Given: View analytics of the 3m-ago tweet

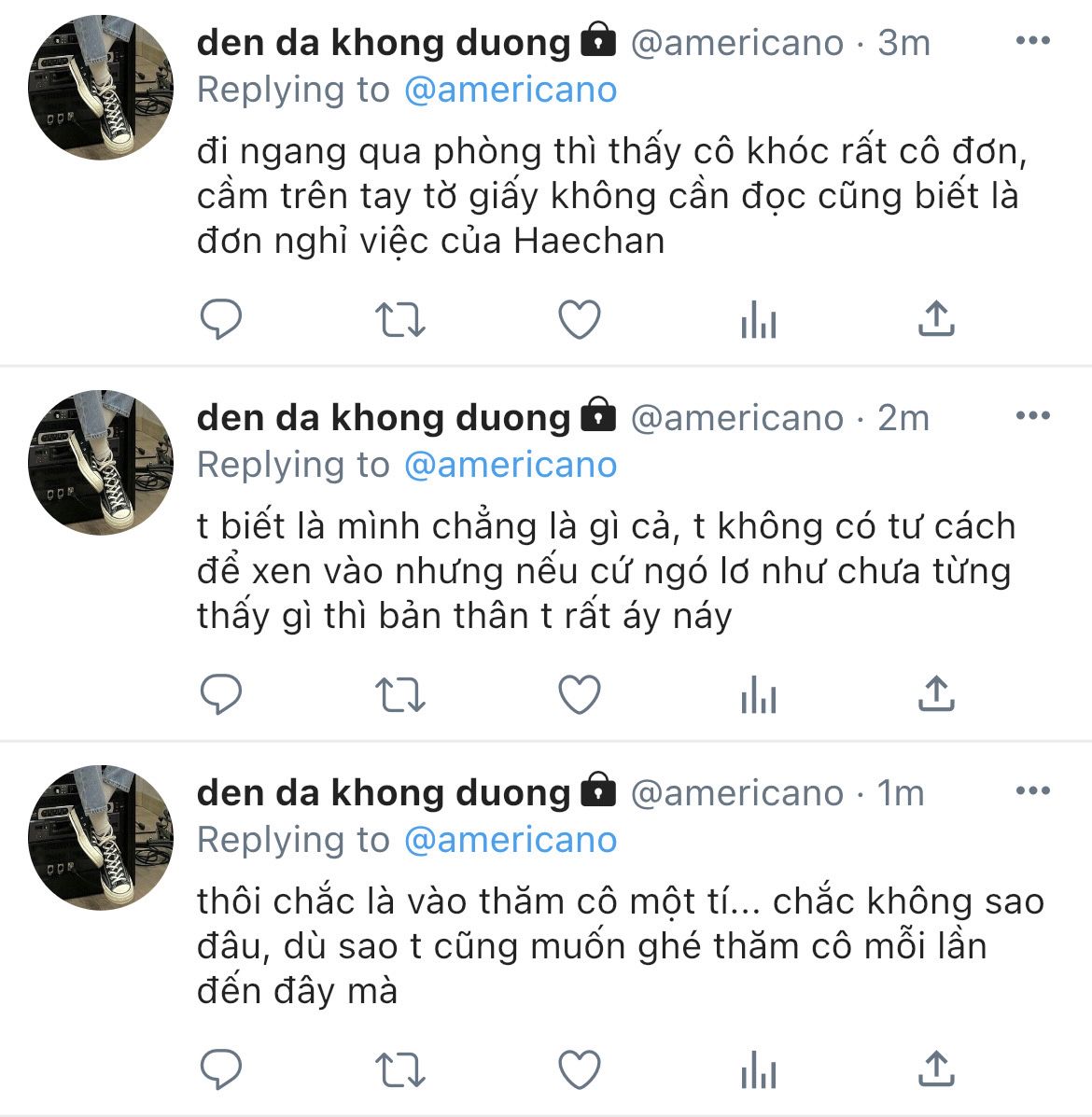Looking at the screenshot, I should 758,322.
